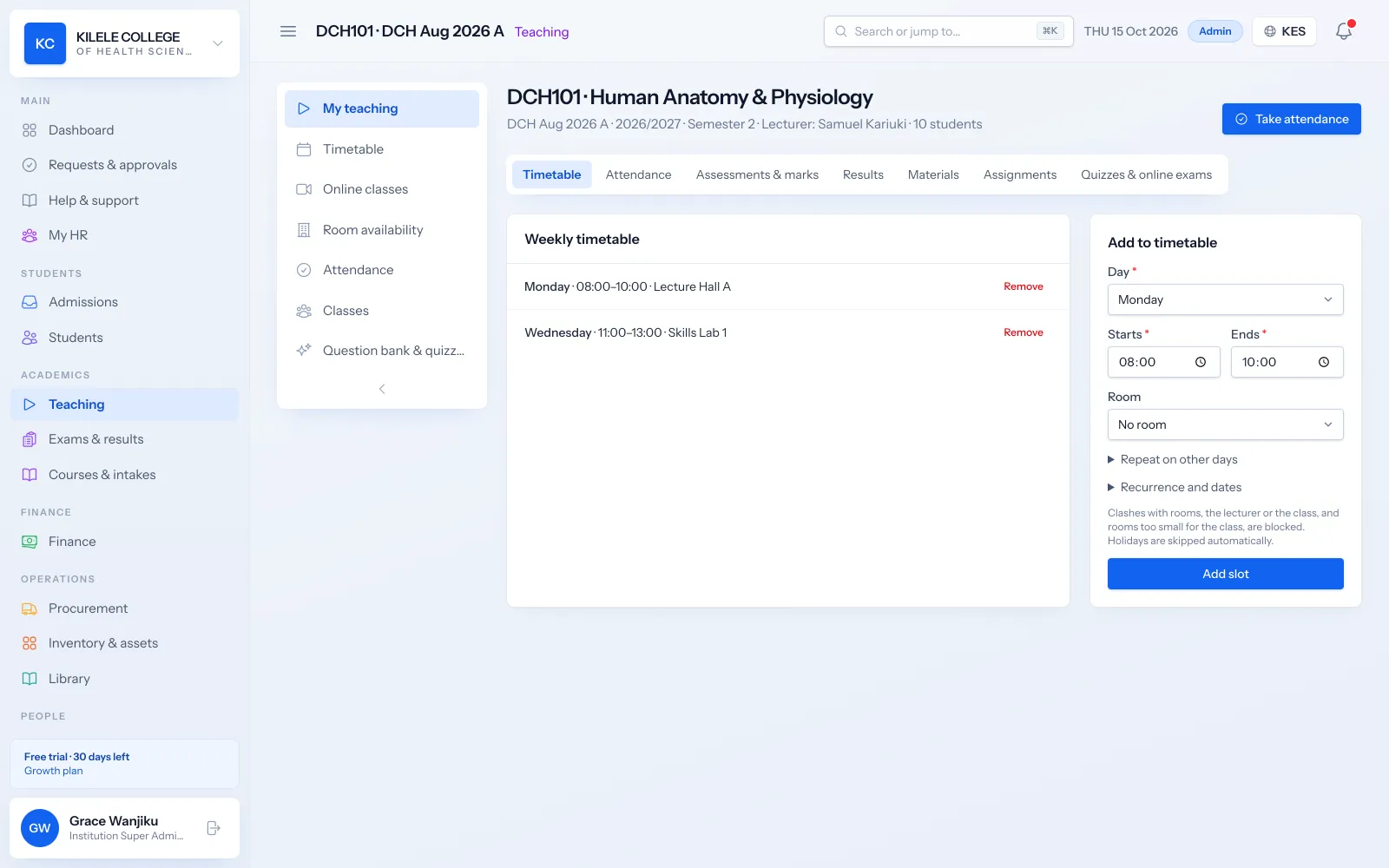Click the Online classes video icon
The width and height of the screenshot is (1389, 868).
click(x=304, y=189)
